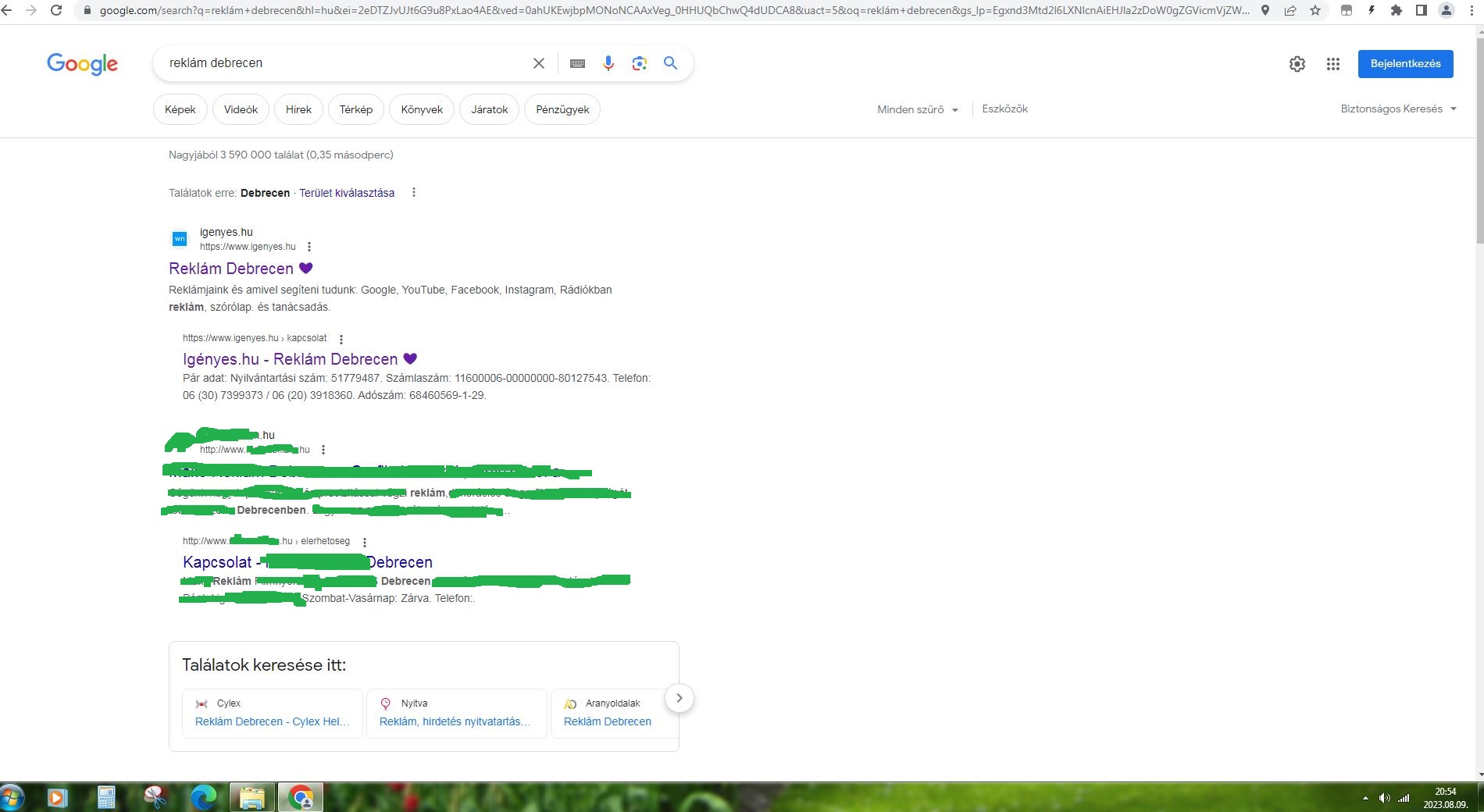1484x812 pixels.
Task: Open the Eszközök tools option
Action: [x=1004, y=109]
